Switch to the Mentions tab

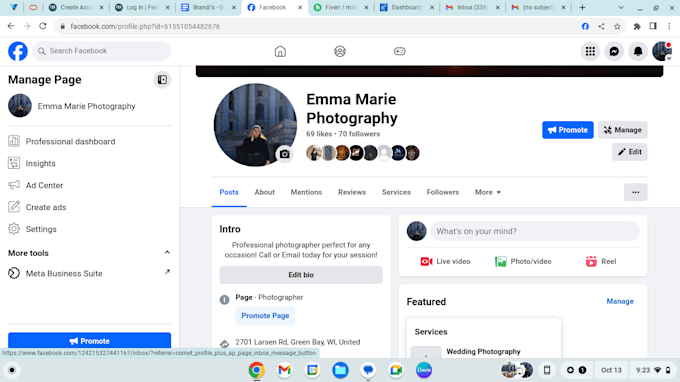click(x=306, y=192)
